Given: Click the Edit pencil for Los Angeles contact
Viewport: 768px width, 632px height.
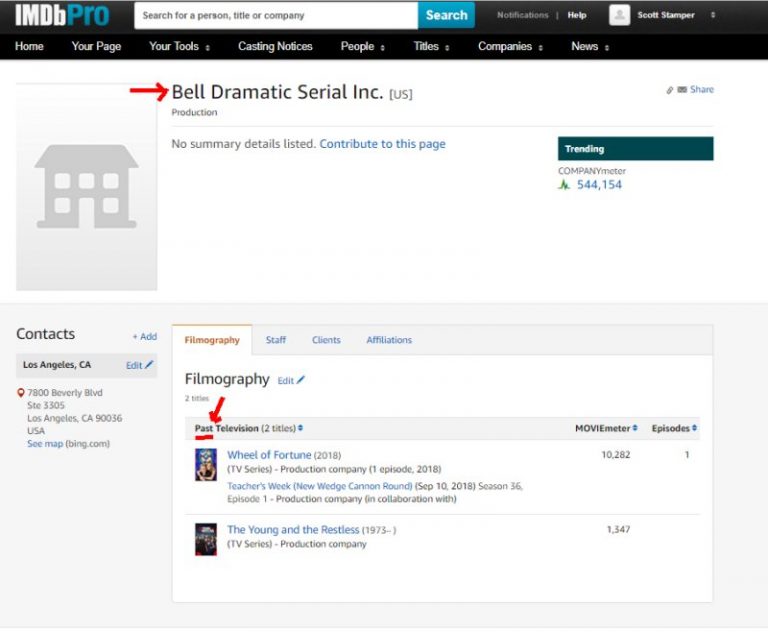Looking at the screenshot, I should pos(149,365).
